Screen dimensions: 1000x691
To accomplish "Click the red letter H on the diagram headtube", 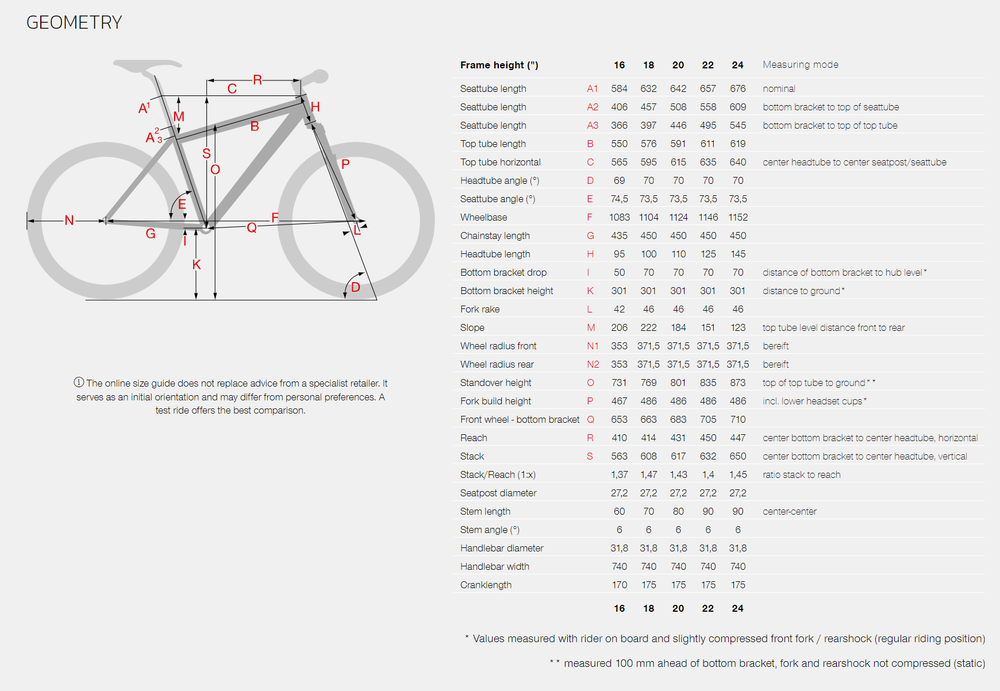I will (x=315, y=107).
